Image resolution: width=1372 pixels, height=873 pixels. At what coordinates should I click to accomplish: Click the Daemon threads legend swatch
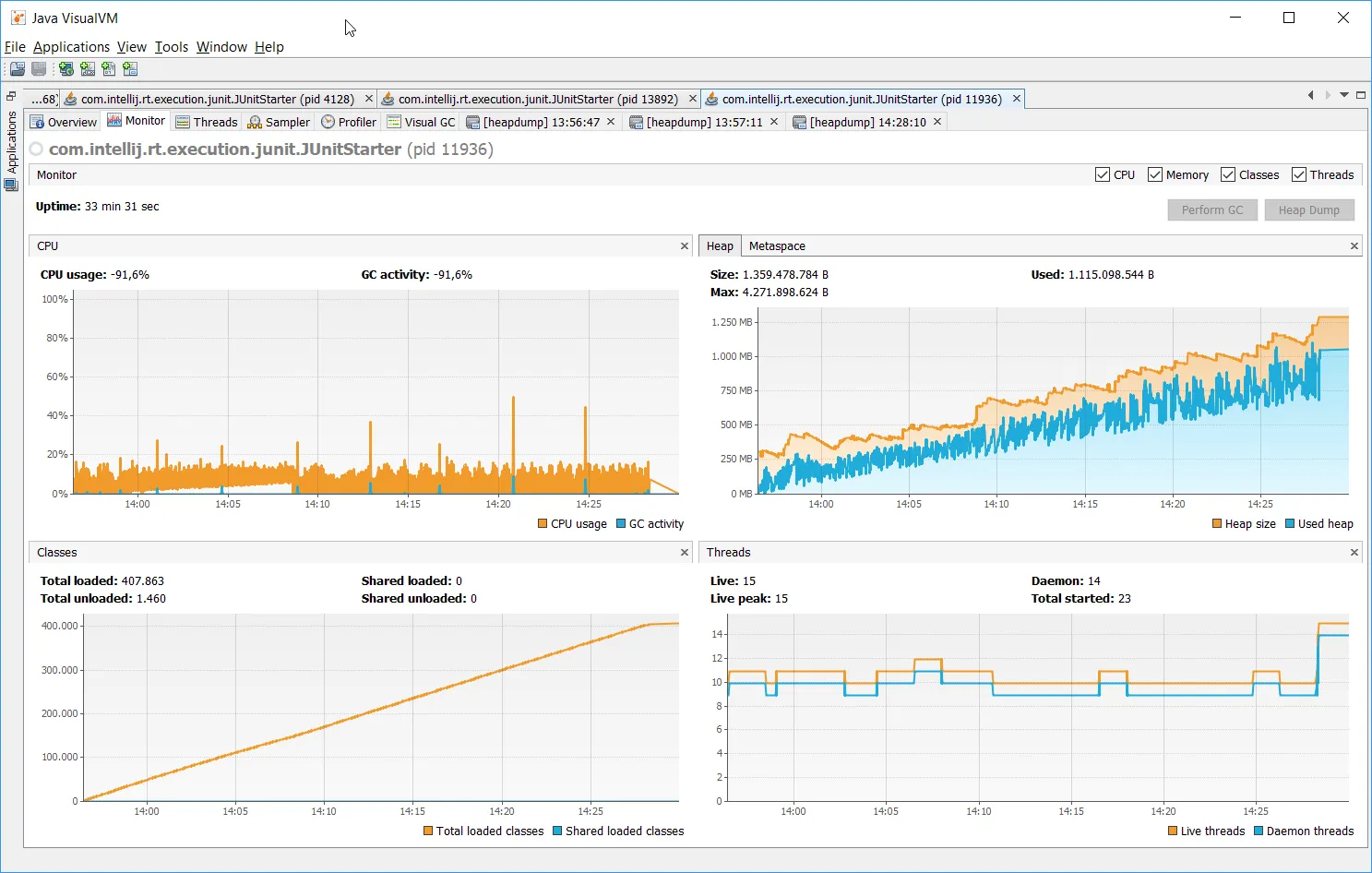pyautogui.click(x=1259, y=831)
